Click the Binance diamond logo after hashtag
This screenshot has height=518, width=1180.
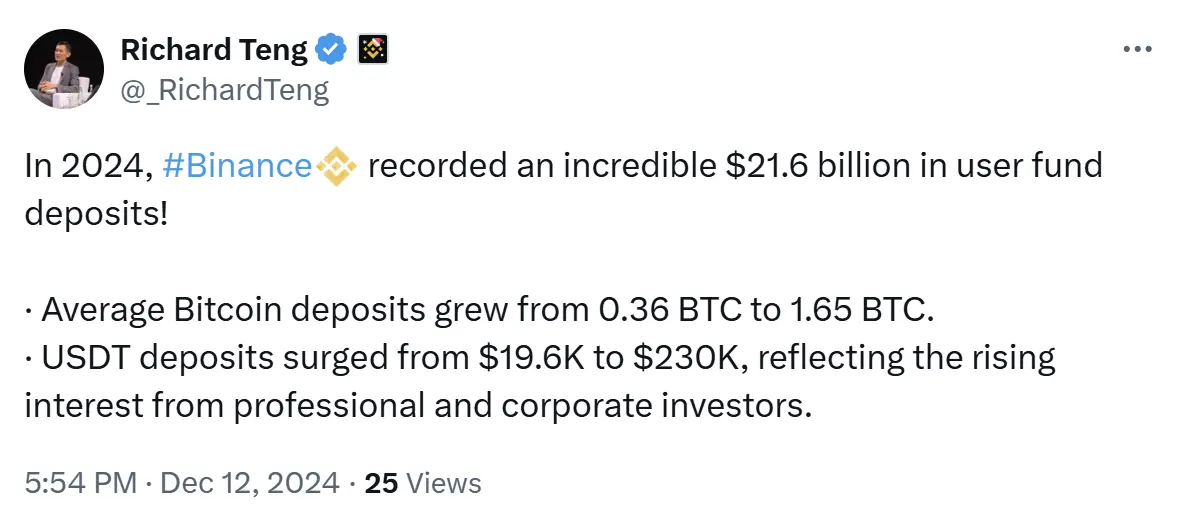(x=336, y=165)
